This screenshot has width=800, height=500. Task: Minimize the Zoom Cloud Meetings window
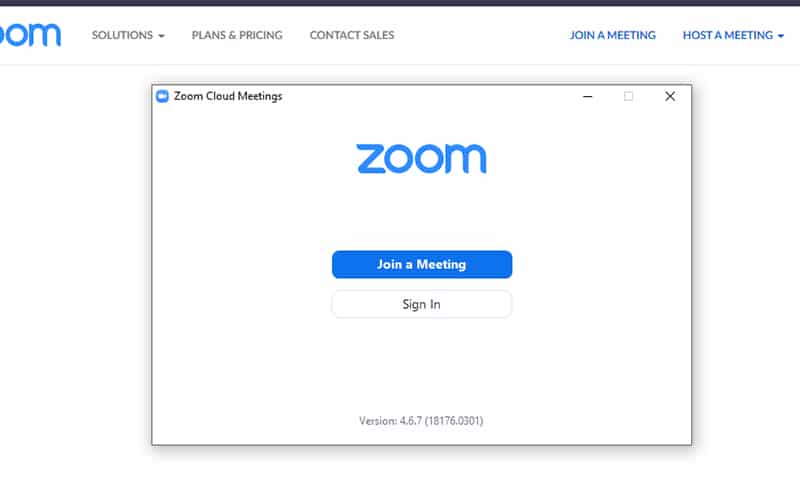click(x=588, y=96)
